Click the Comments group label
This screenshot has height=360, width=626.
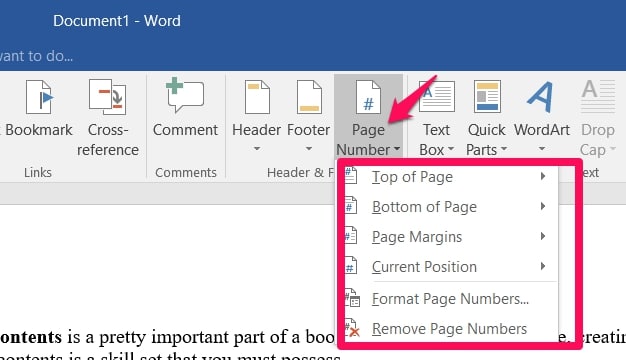[186, 172]
